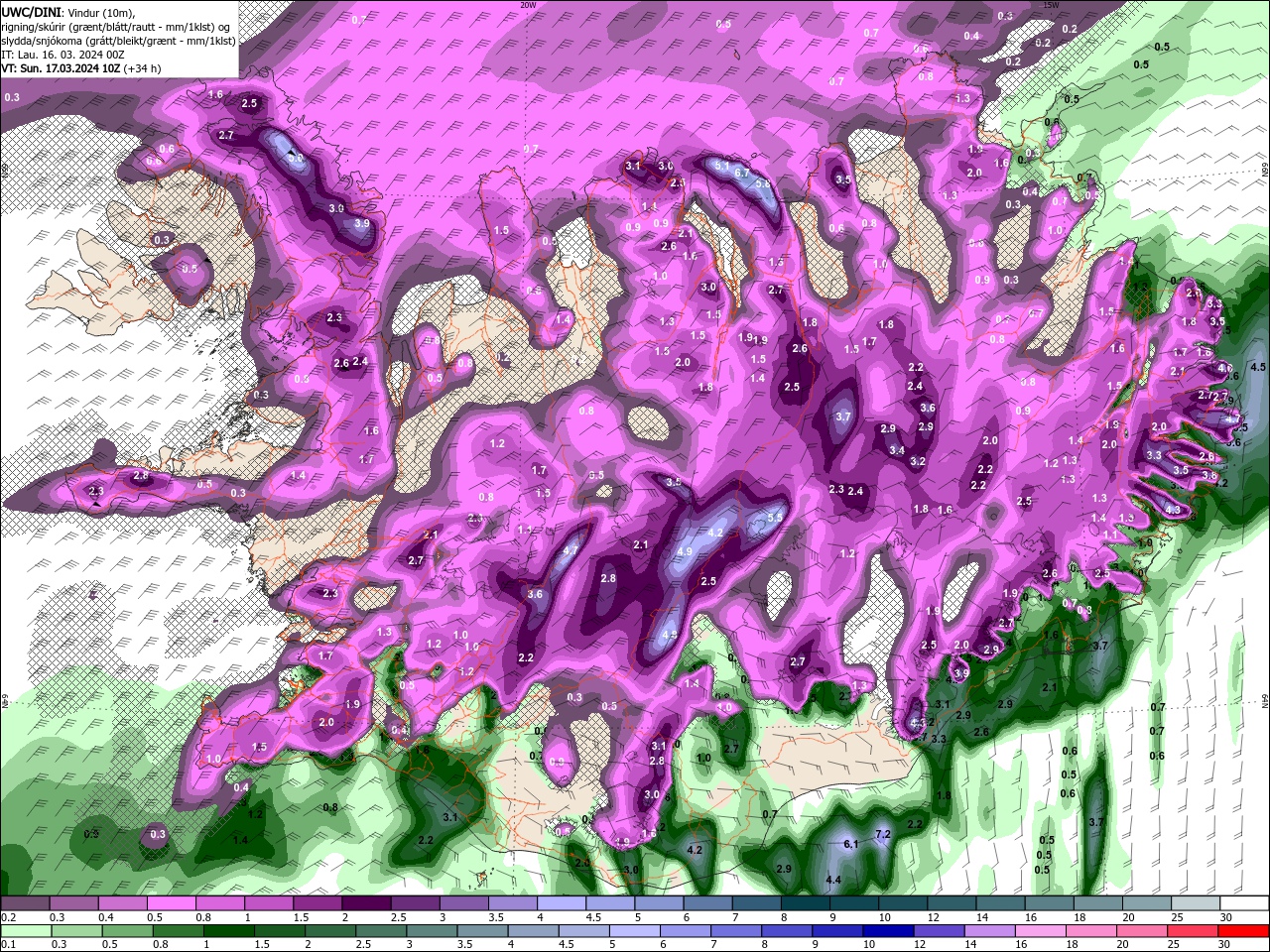Click navy blue rain swatch between 10 and 12
The width and height of the screenshot is (1270, 952).
[889, 931]
